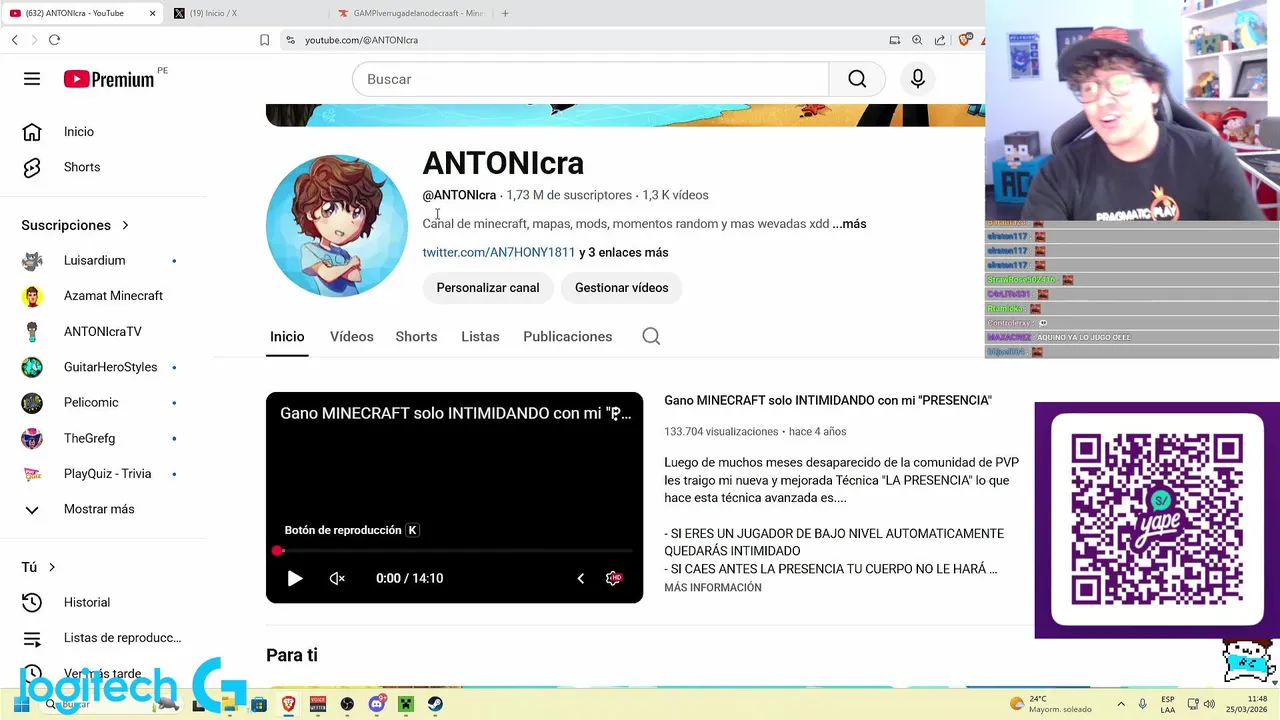Expand Mostrar más subscriptions
This screenshot has width=1280, height=720.
coord(99,509)
